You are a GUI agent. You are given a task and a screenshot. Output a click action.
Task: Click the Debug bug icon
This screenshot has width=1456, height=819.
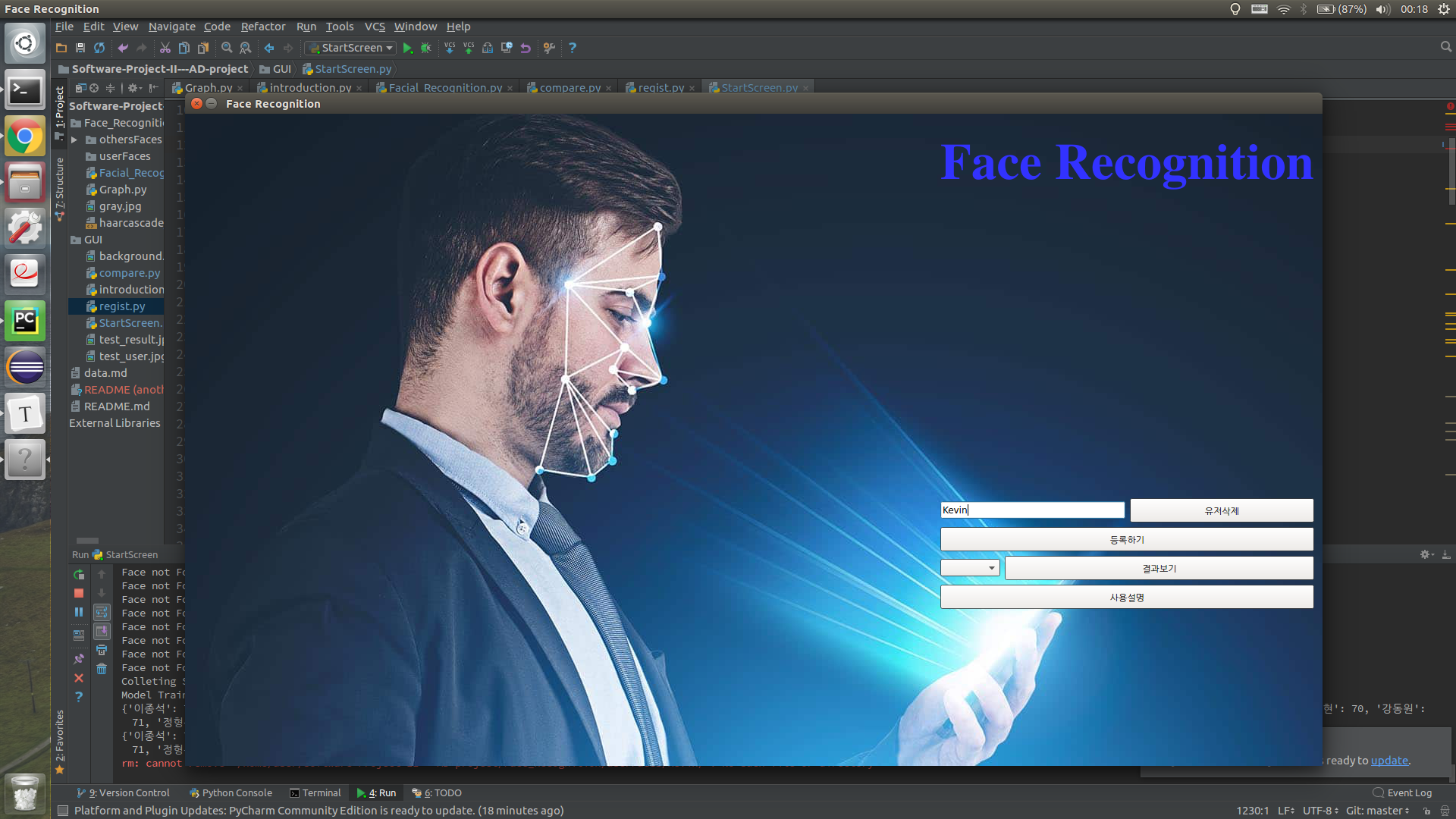click(x=426, y=48)
